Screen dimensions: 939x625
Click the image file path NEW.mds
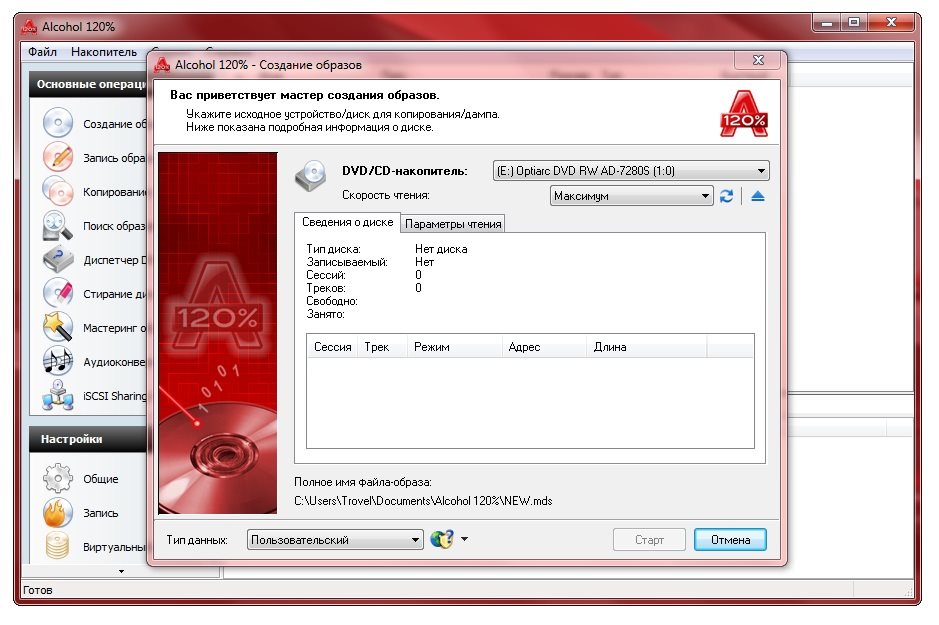423,500
